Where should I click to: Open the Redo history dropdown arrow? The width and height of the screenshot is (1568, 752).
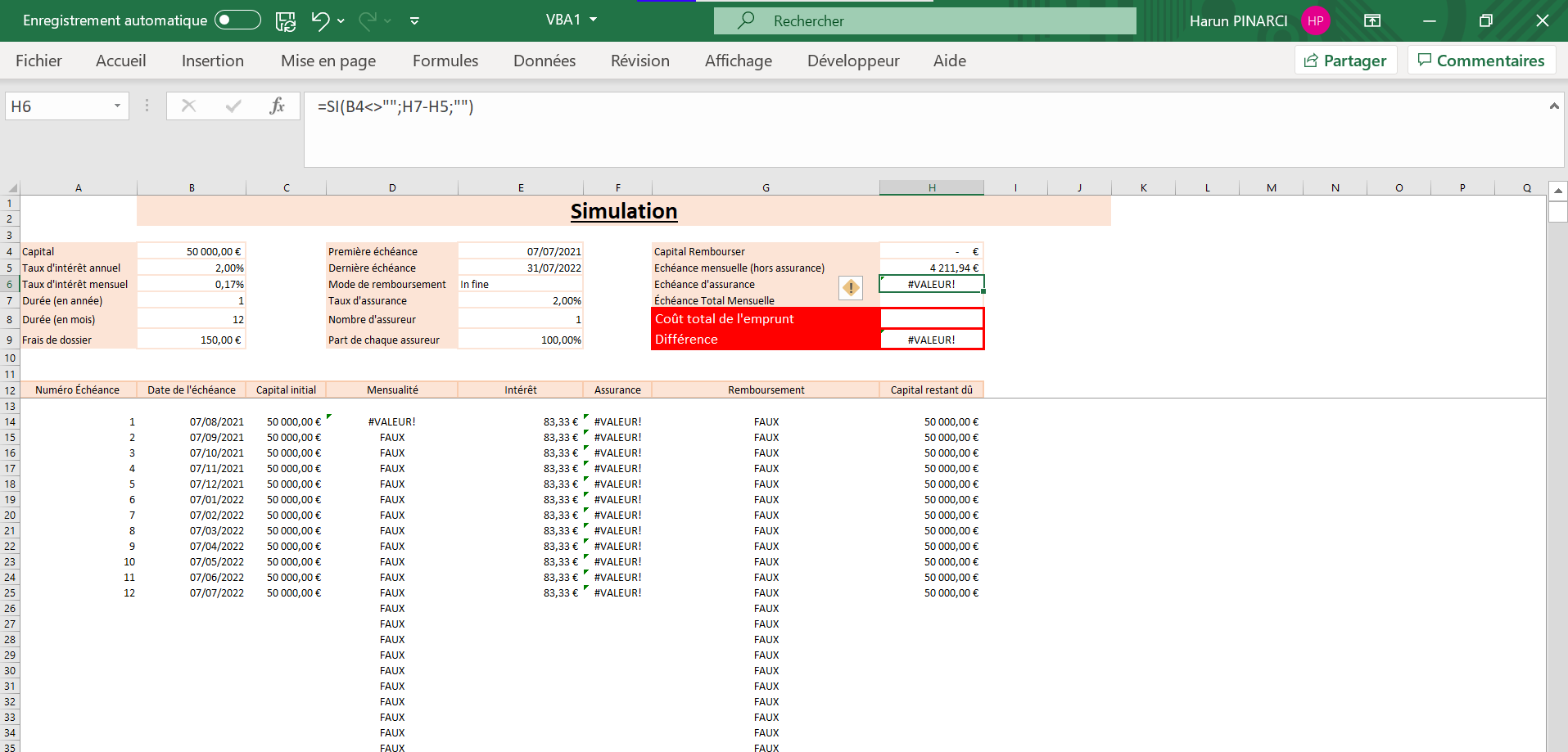pos(388,21)
